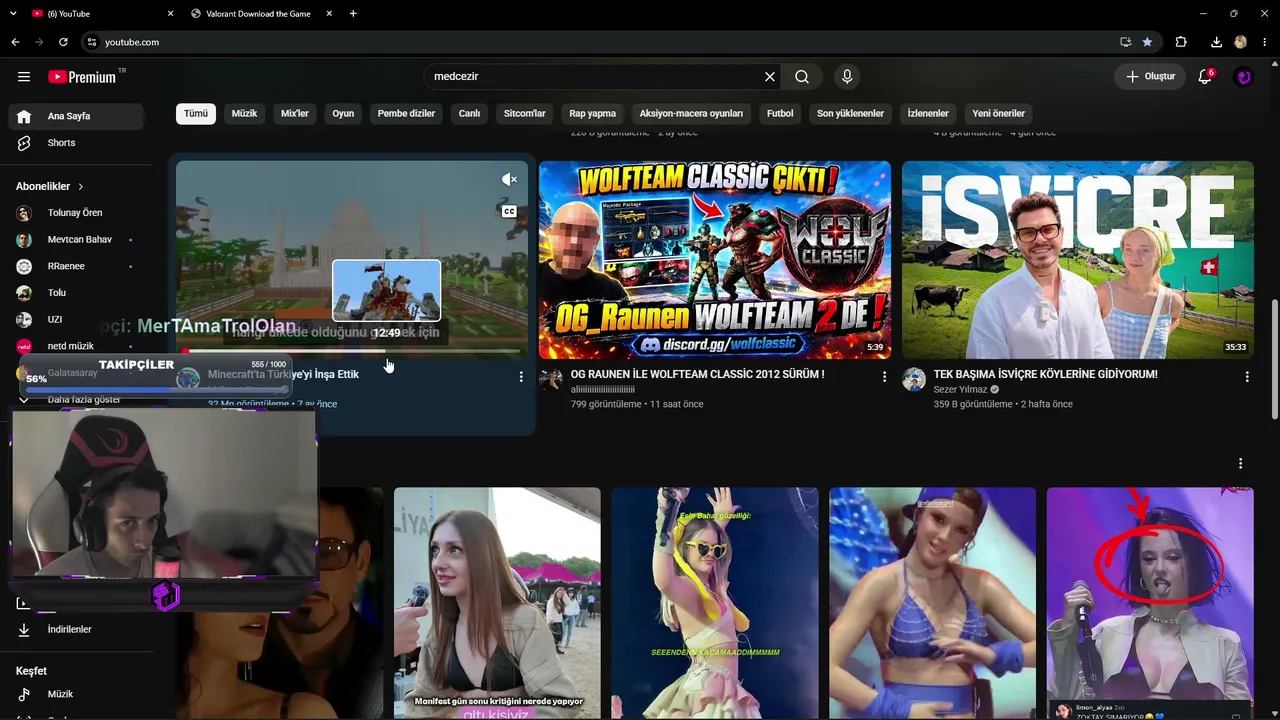Screen dimensions: 1280x720
Task: Open the browser extensions puzzle icon
Action: 1181,42
